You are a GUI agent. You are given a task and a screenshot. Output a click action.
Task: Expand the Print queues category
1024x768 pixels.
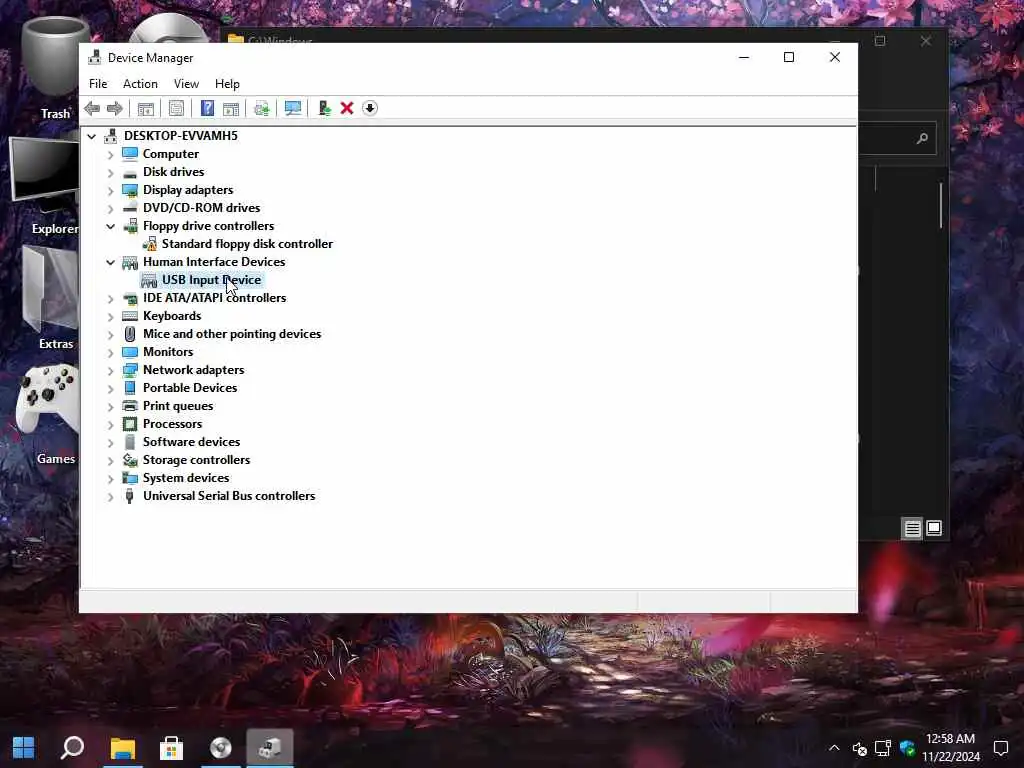(x=110, y=407)
